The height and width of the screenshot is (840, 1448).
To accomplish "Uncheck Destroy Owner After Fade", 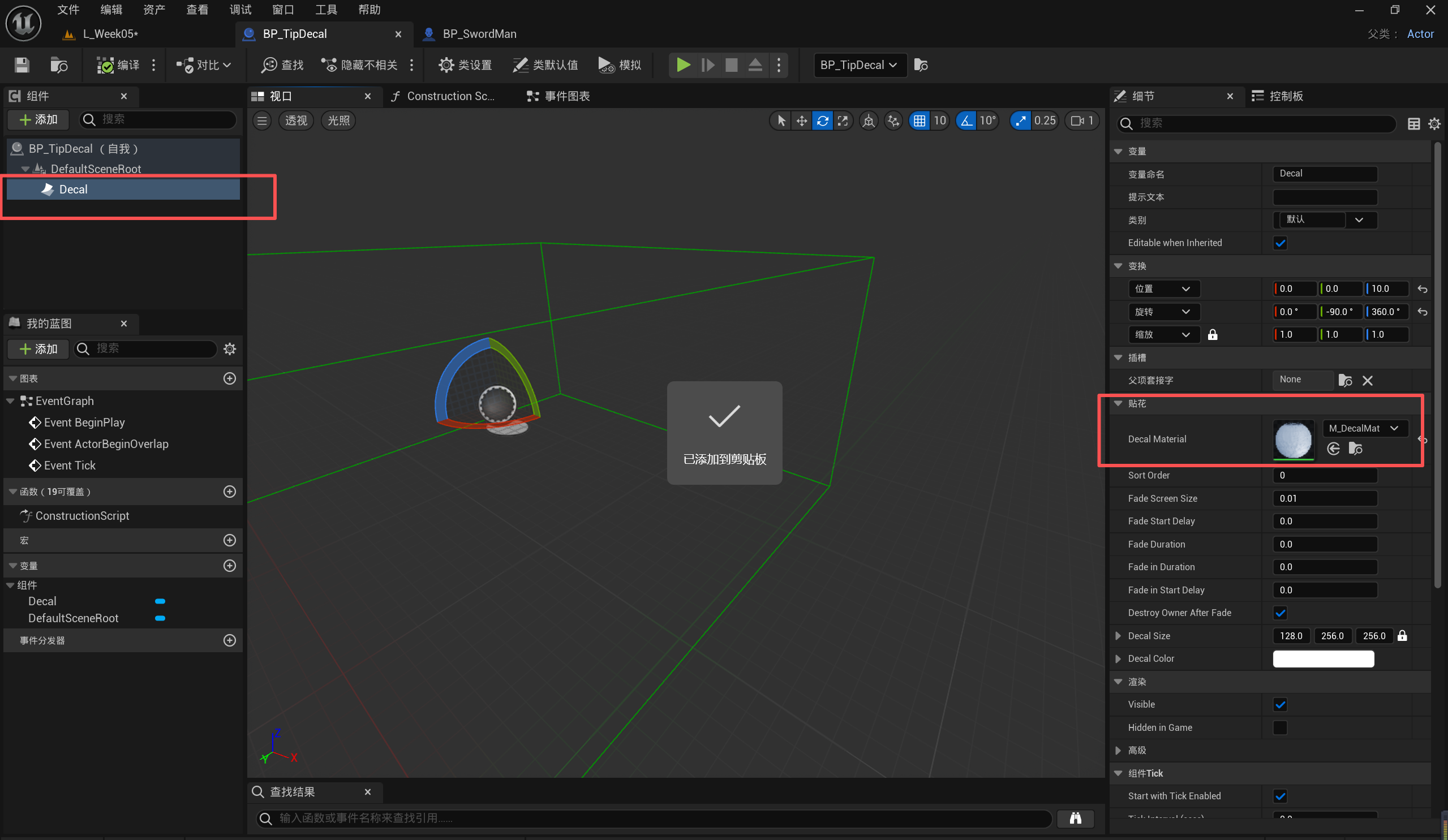I will pos(1279,613).
